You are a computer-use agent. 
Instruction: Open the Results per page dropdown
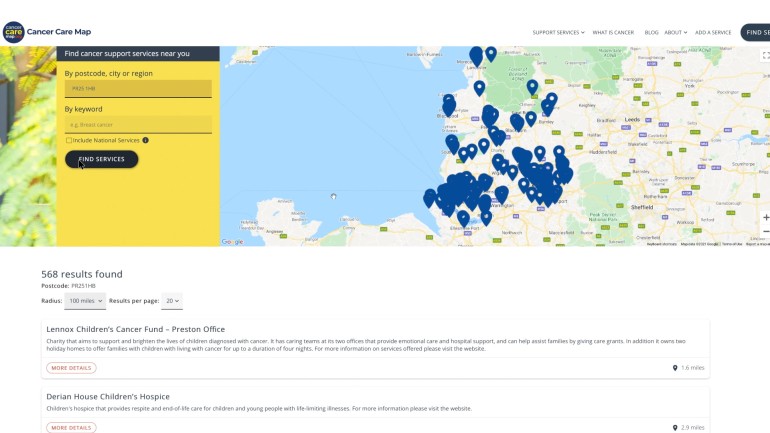pyautogui.click(x=172, y=301)
